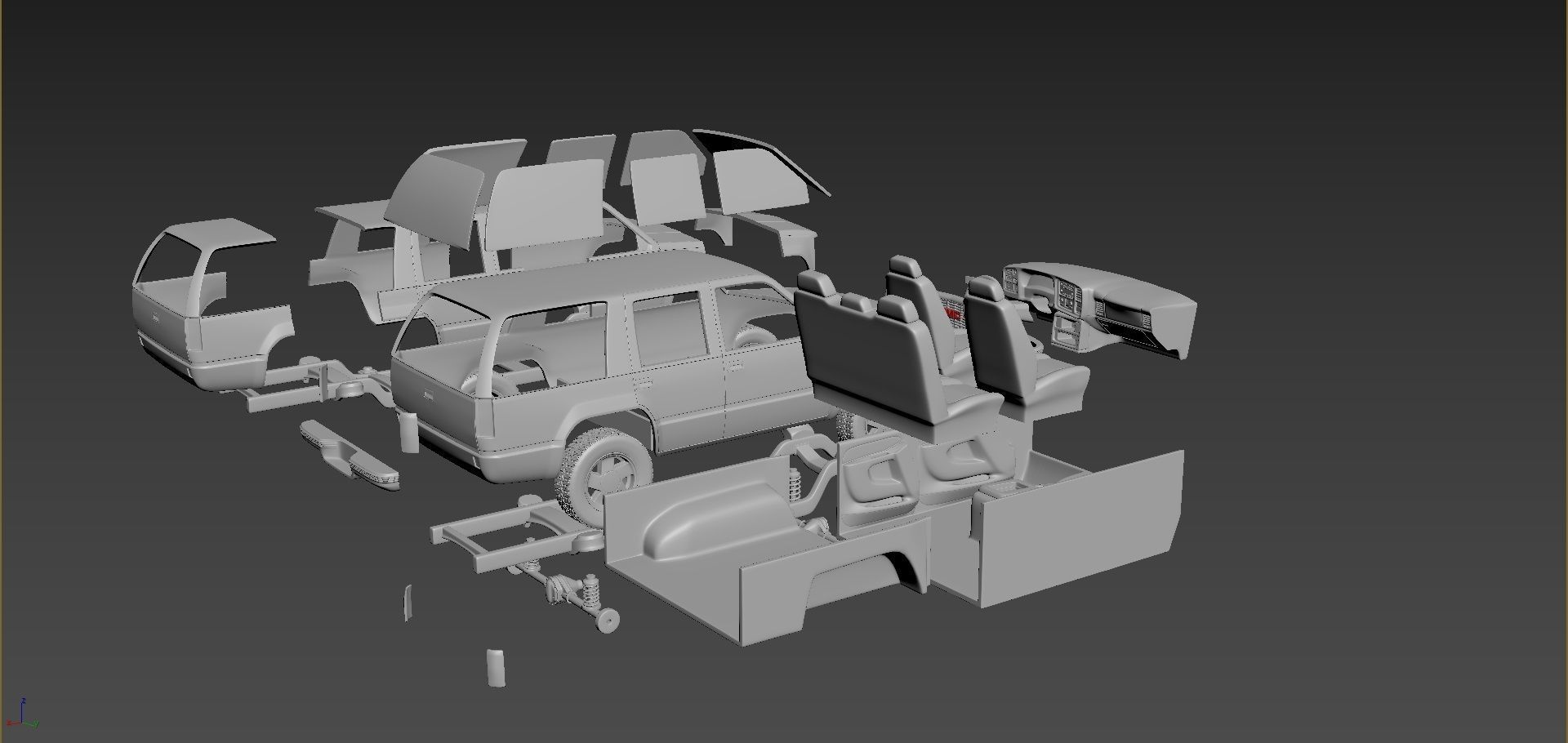Select the large flat door panel beside the console

coord(1082,529)
